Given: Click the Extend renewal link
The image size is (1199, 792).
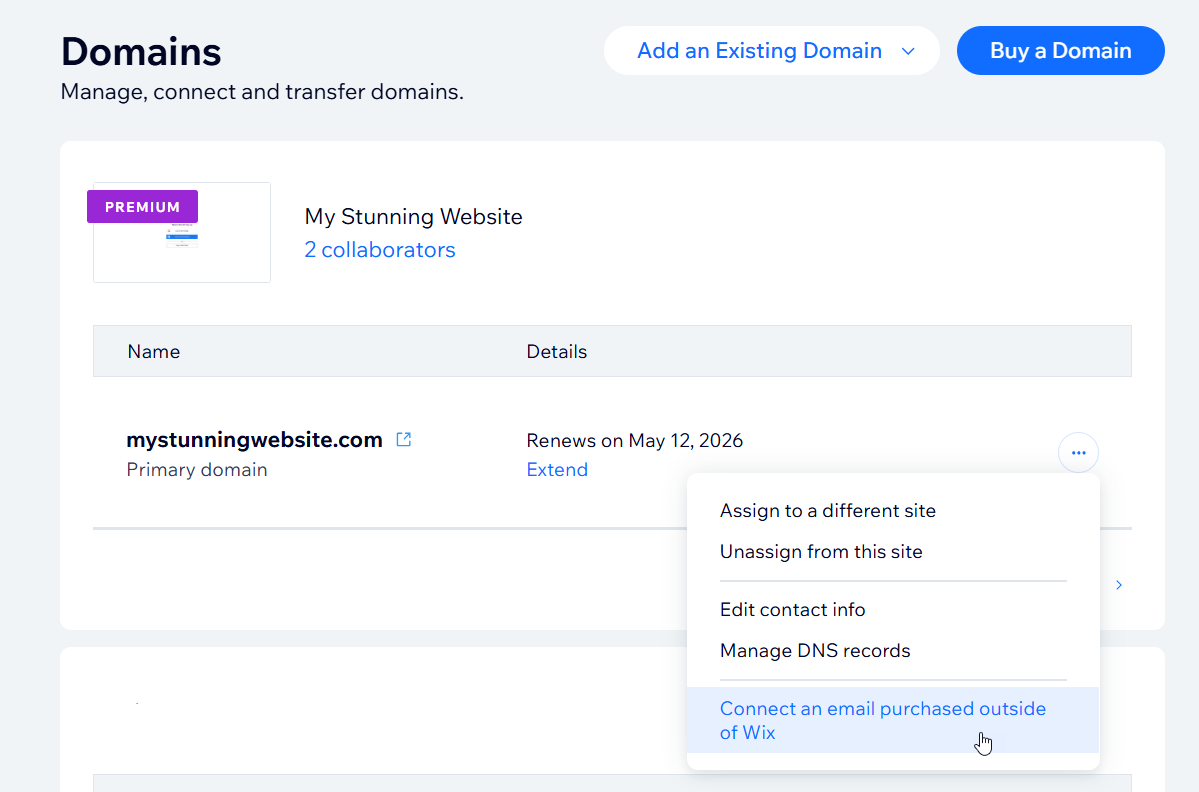Looking at the screenshot, I should pos(557,469).
